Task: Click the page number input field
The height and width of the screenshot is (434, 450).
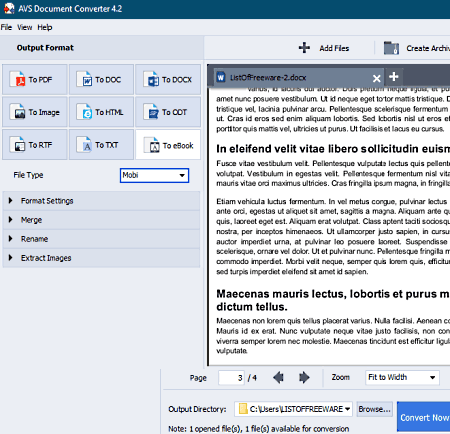Action: point(231,378)
